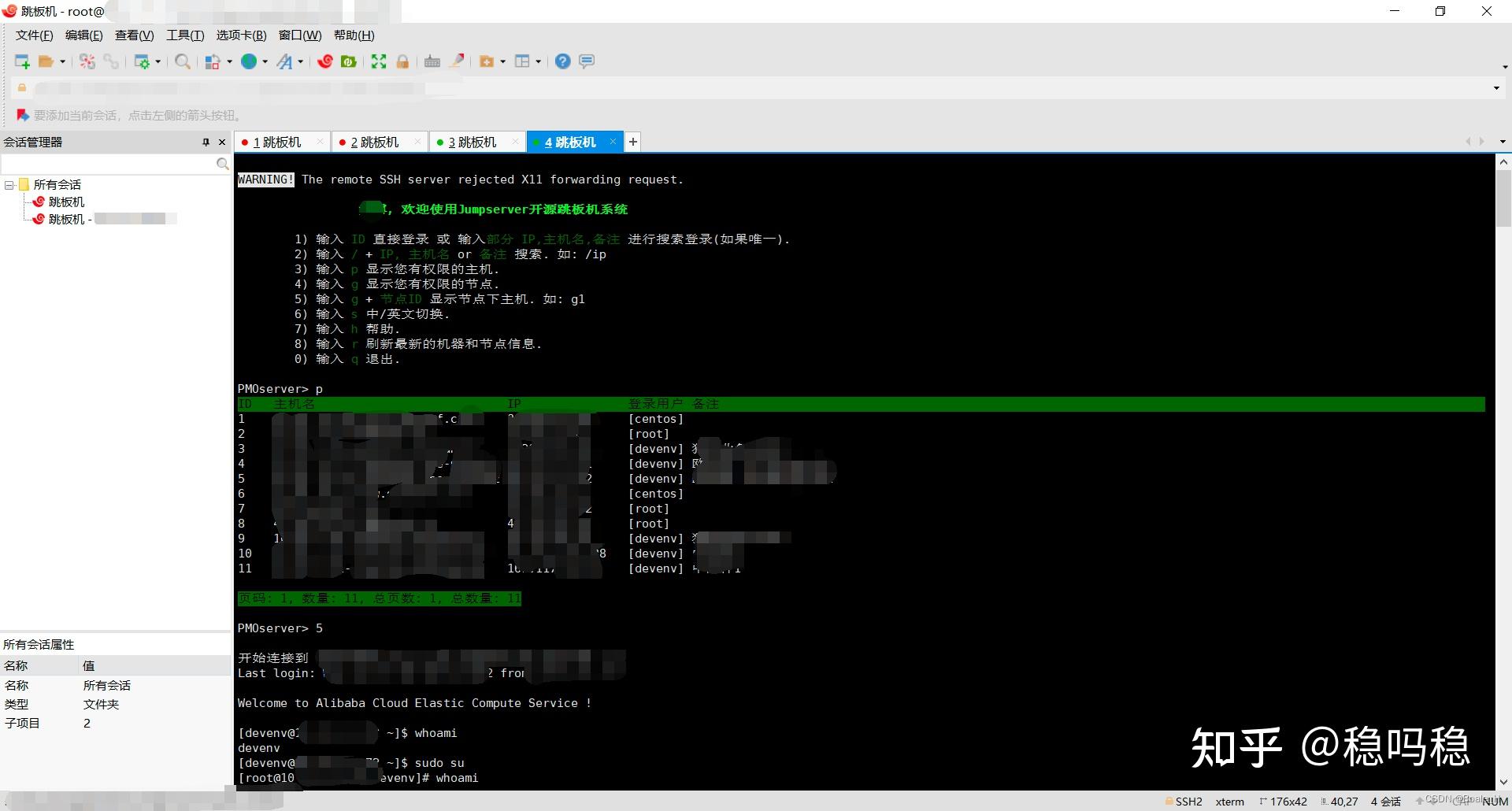Open the key mapping keyboard icon
This screenshot has width=1512, height=811.
coord(432,61)
